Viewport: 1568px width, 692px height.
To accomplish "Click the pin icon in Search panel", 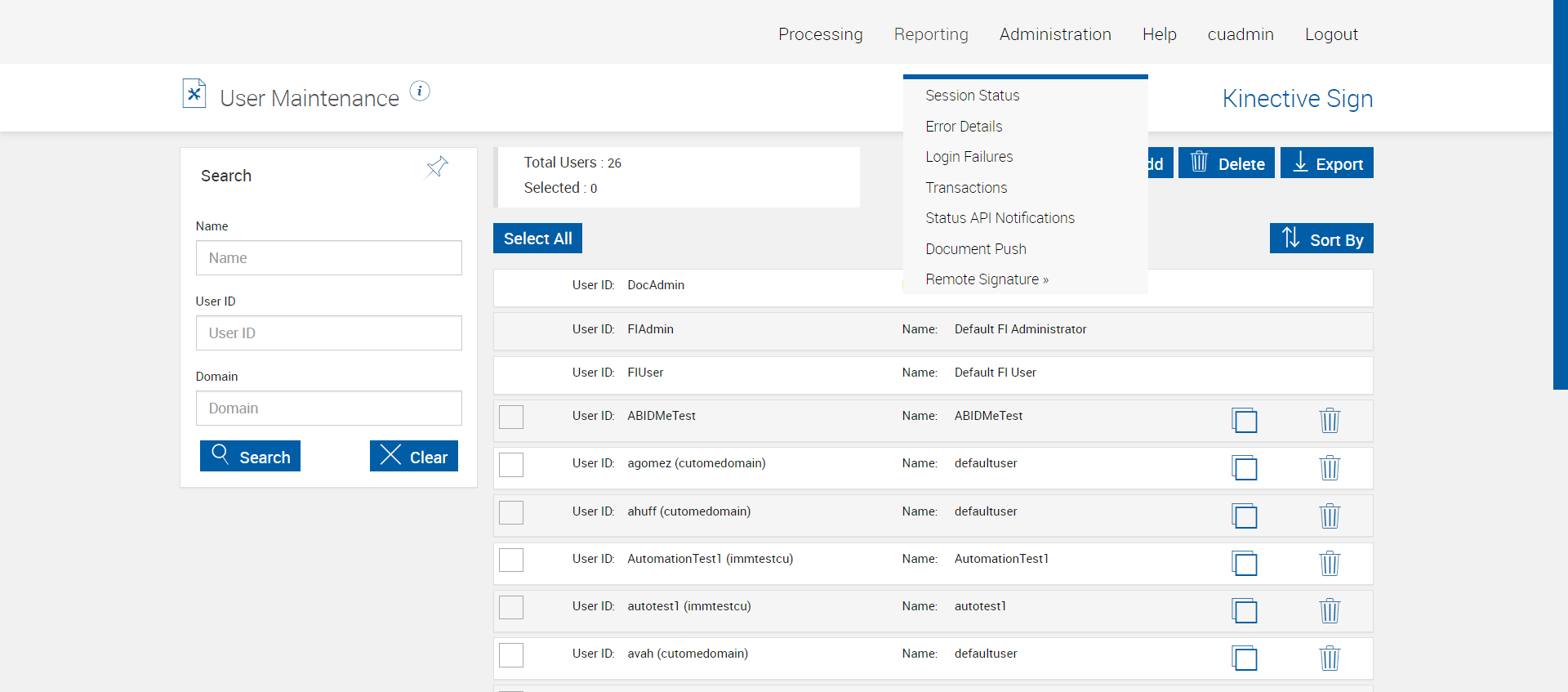I will click(x=437, y=167).
